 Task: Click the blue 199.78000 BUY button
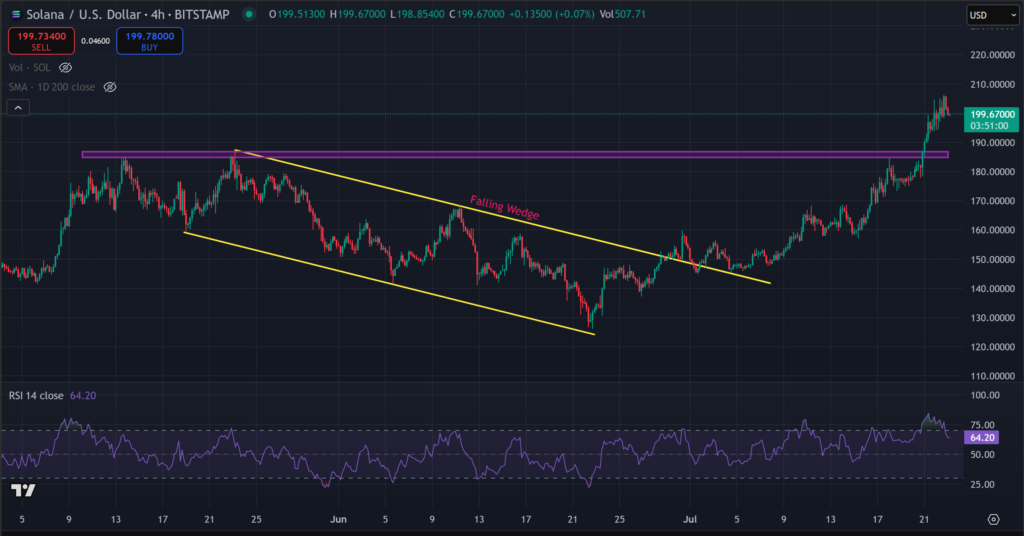[x=150, y=41]
